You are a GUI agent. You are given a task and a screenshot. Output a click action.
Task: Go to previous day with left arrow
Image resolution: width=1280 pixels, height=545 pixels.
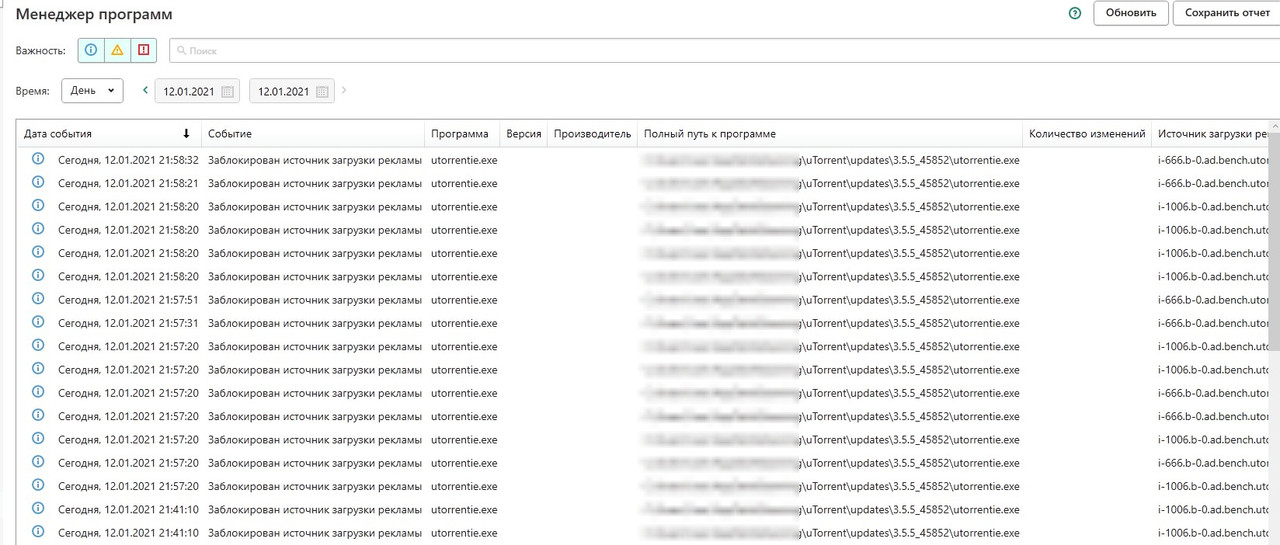point(145,91)
